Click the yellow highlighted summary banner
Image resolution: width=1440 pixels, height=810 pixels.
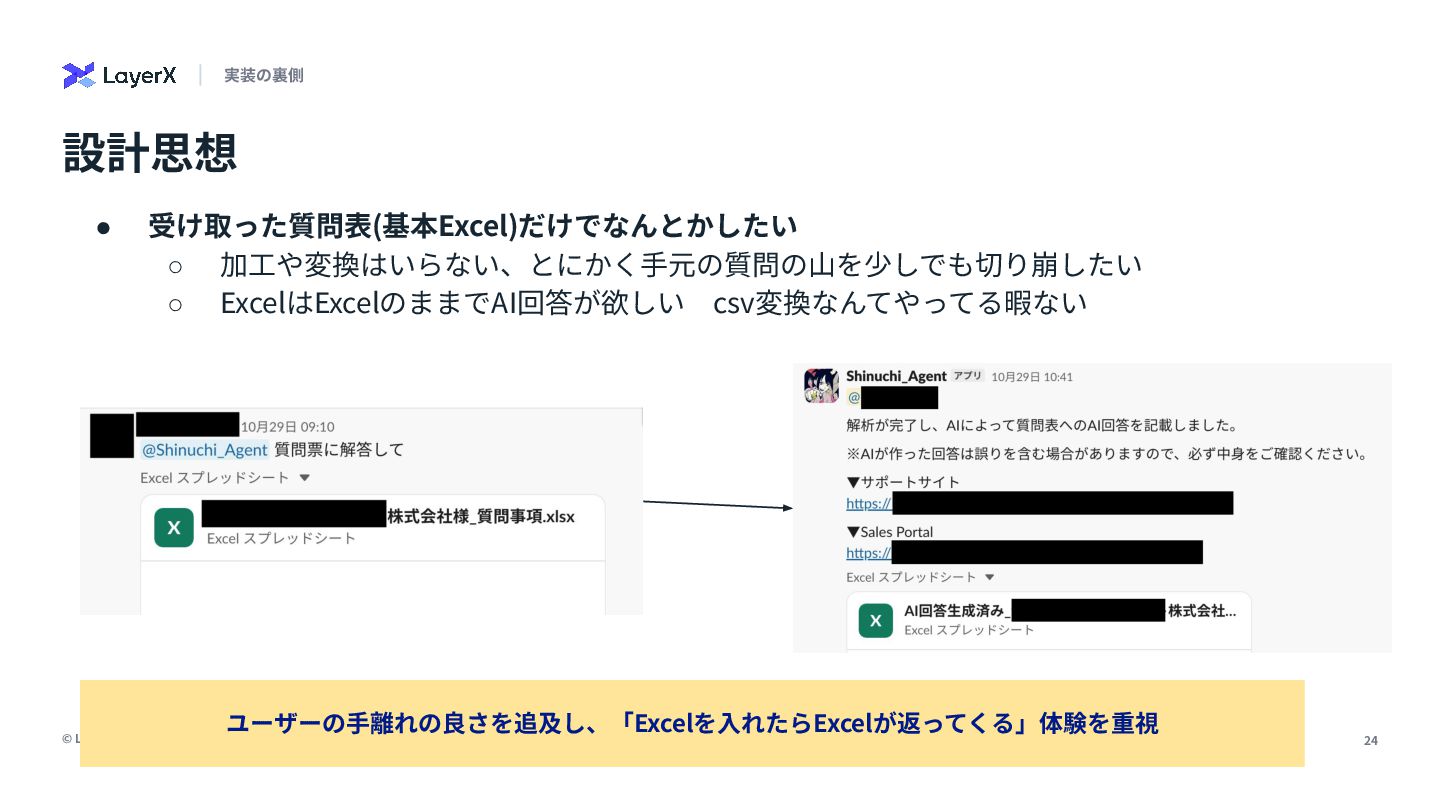click(692, 723)
